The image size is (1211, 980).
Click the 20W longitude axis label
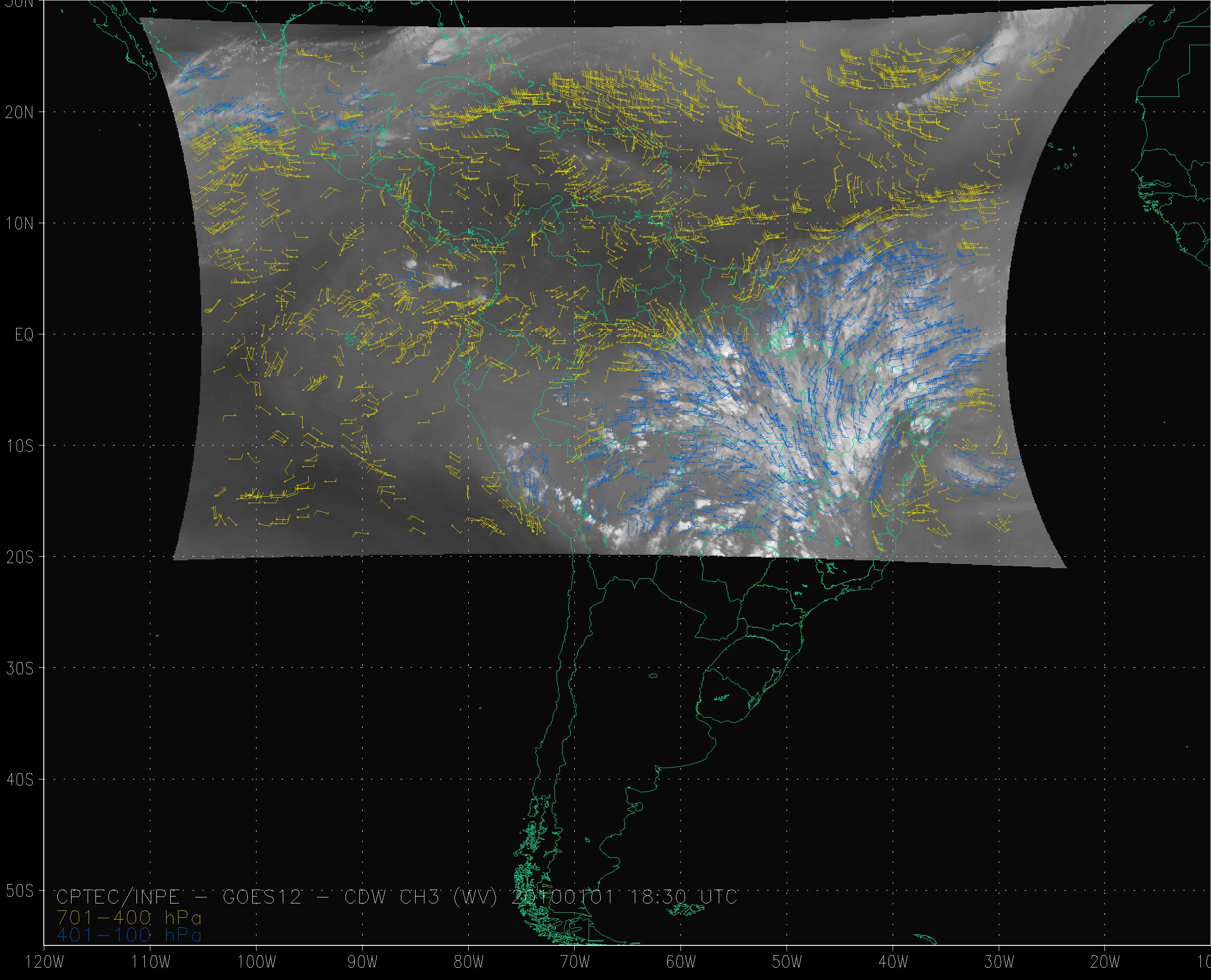click(1105, 962)
